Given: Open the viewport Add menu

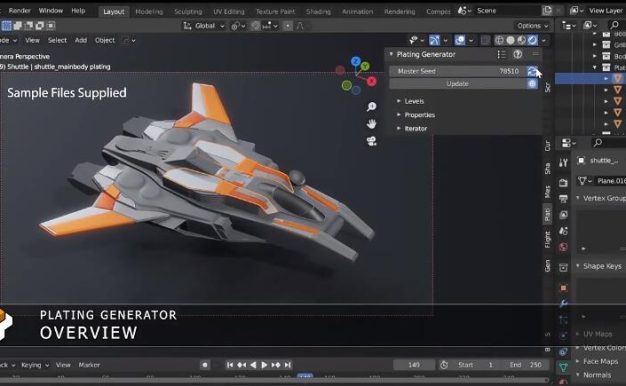Looking at the screenshot, I should (81, 40).
